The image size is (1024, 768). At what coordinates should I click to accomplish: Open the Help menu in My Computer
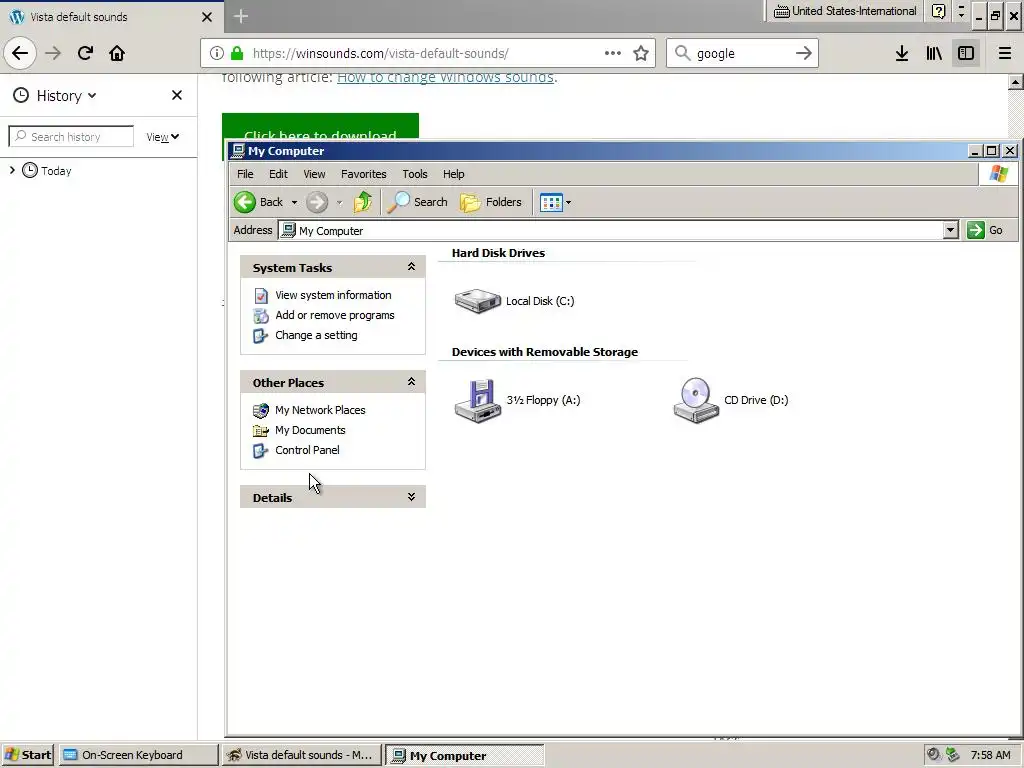[453, 174]
